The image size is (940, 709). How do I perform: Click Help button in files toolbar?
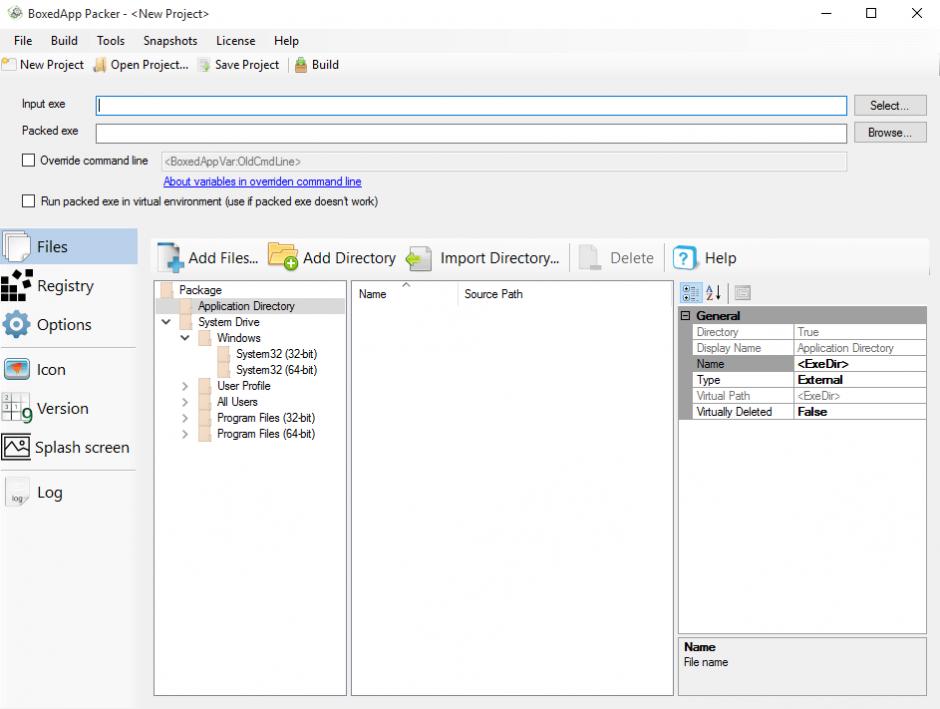(704, 258)
